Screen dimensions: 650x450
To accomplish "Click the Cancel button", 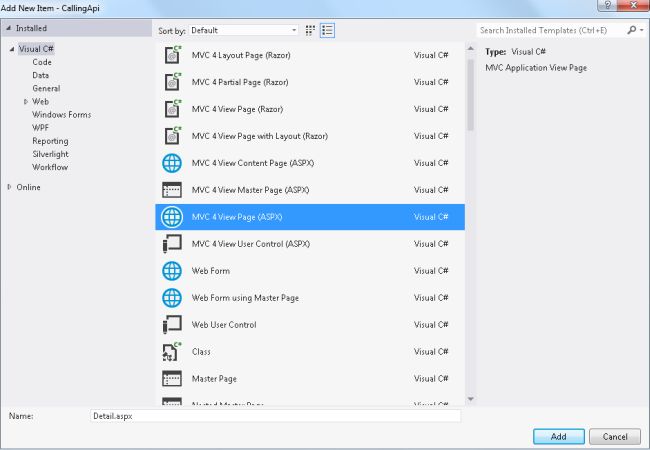I will click(615, 436).
